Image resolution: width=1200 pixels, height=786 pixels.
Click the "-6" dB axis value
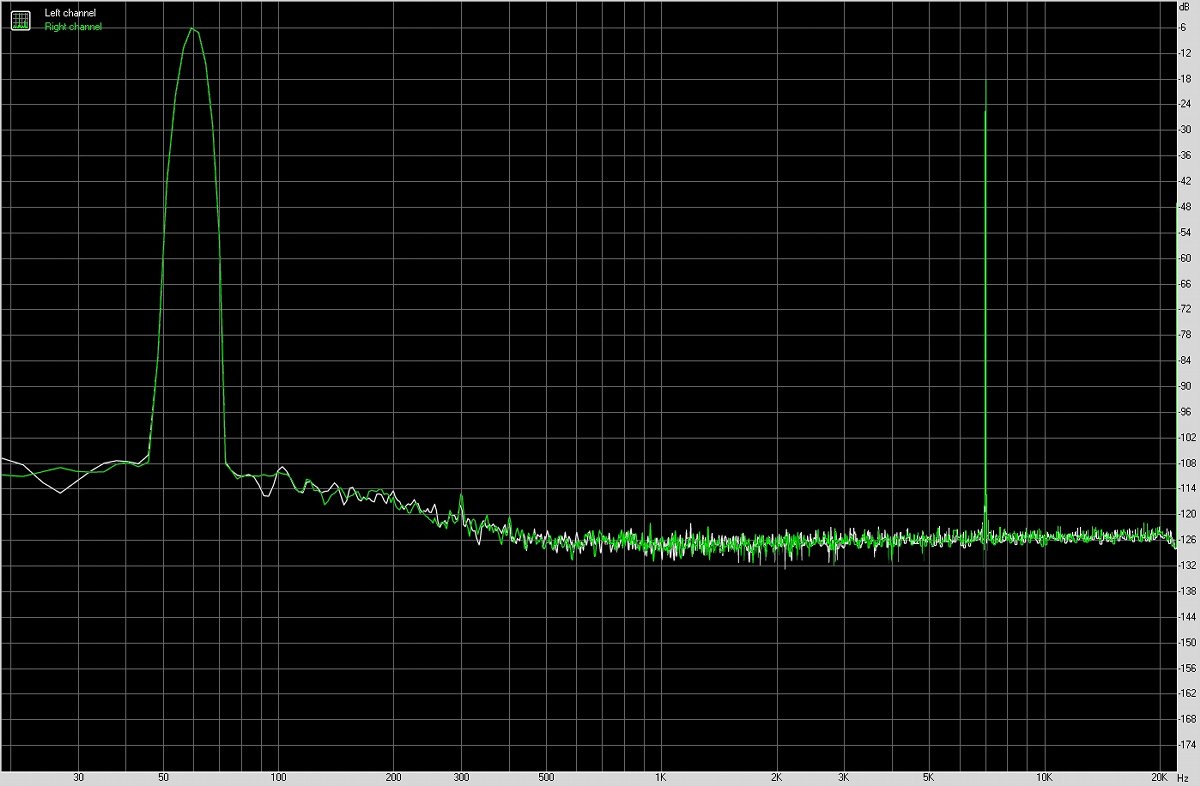click(x=1184, y=27)
